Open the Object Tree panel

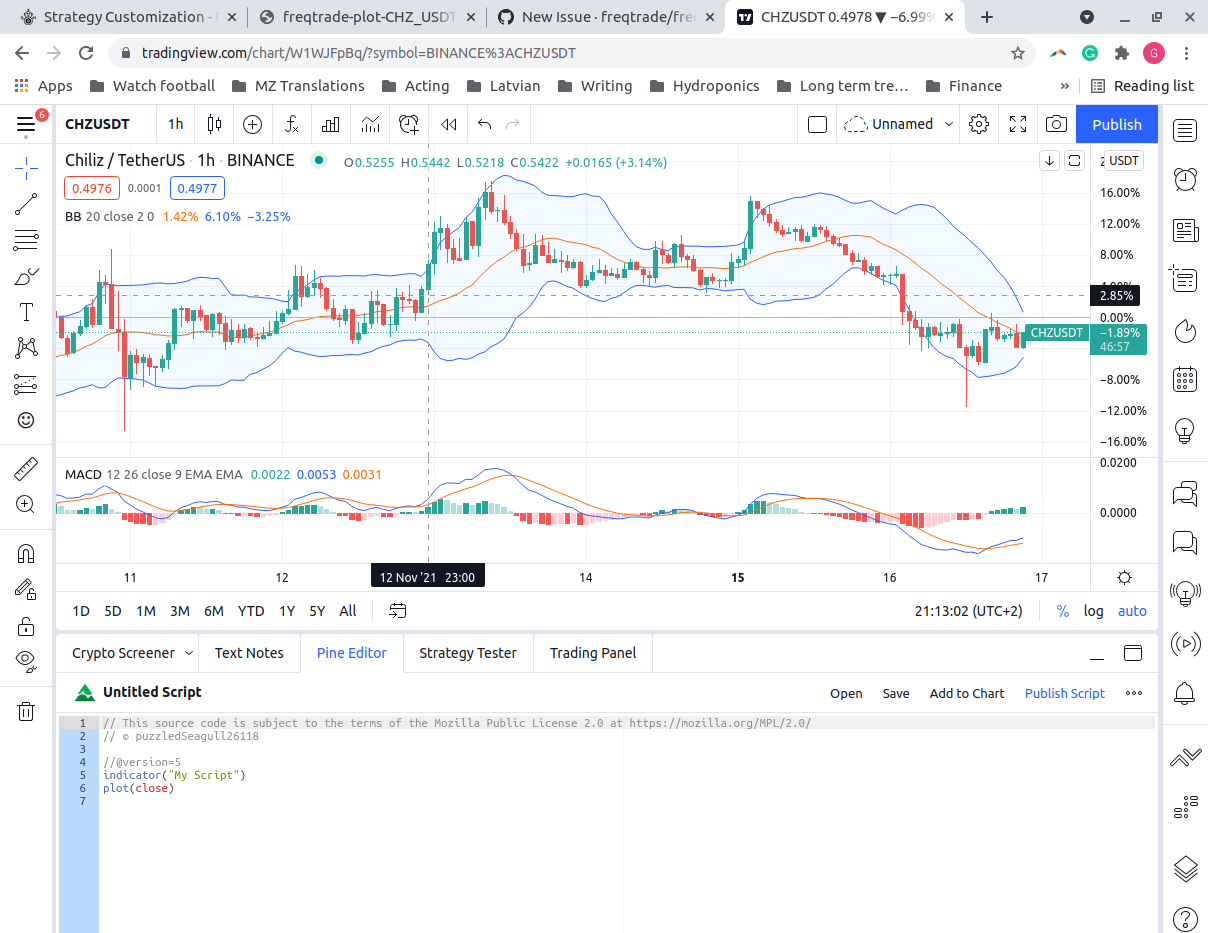1185,869
